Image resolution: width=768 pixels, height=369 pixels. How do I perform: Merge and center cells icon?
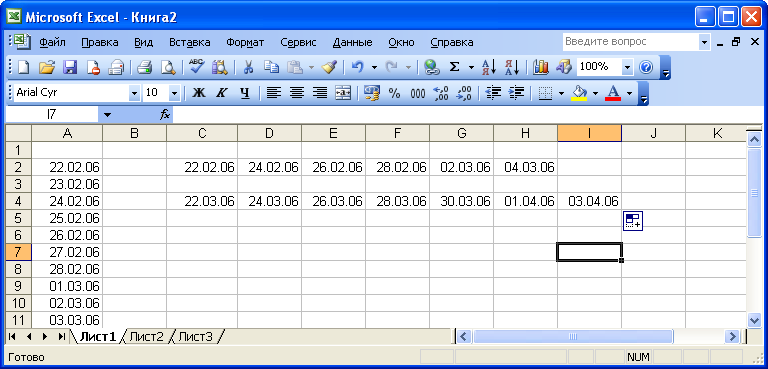point(343,93)
